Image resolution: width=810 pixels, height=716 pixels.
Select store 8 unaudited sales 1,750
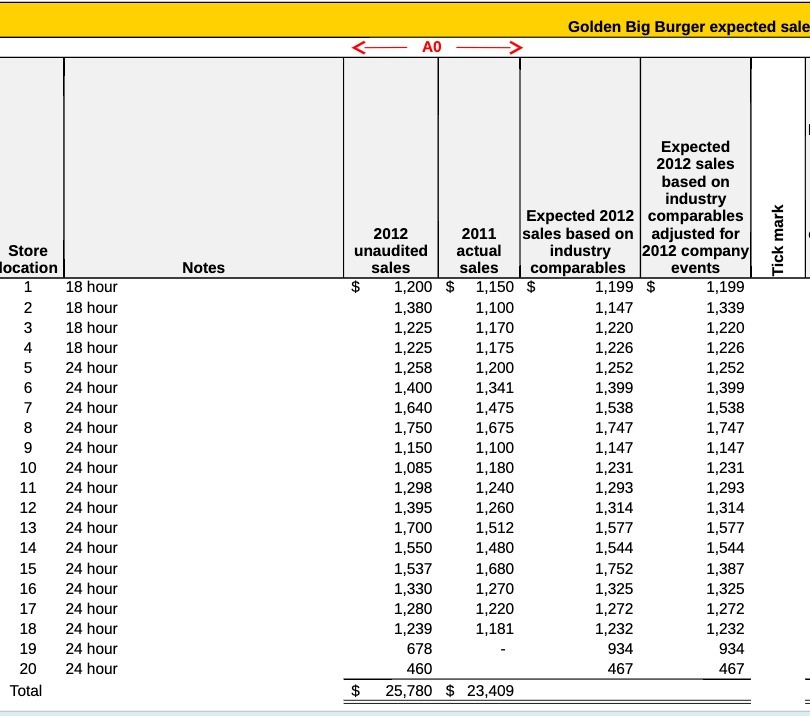point(413,428)
